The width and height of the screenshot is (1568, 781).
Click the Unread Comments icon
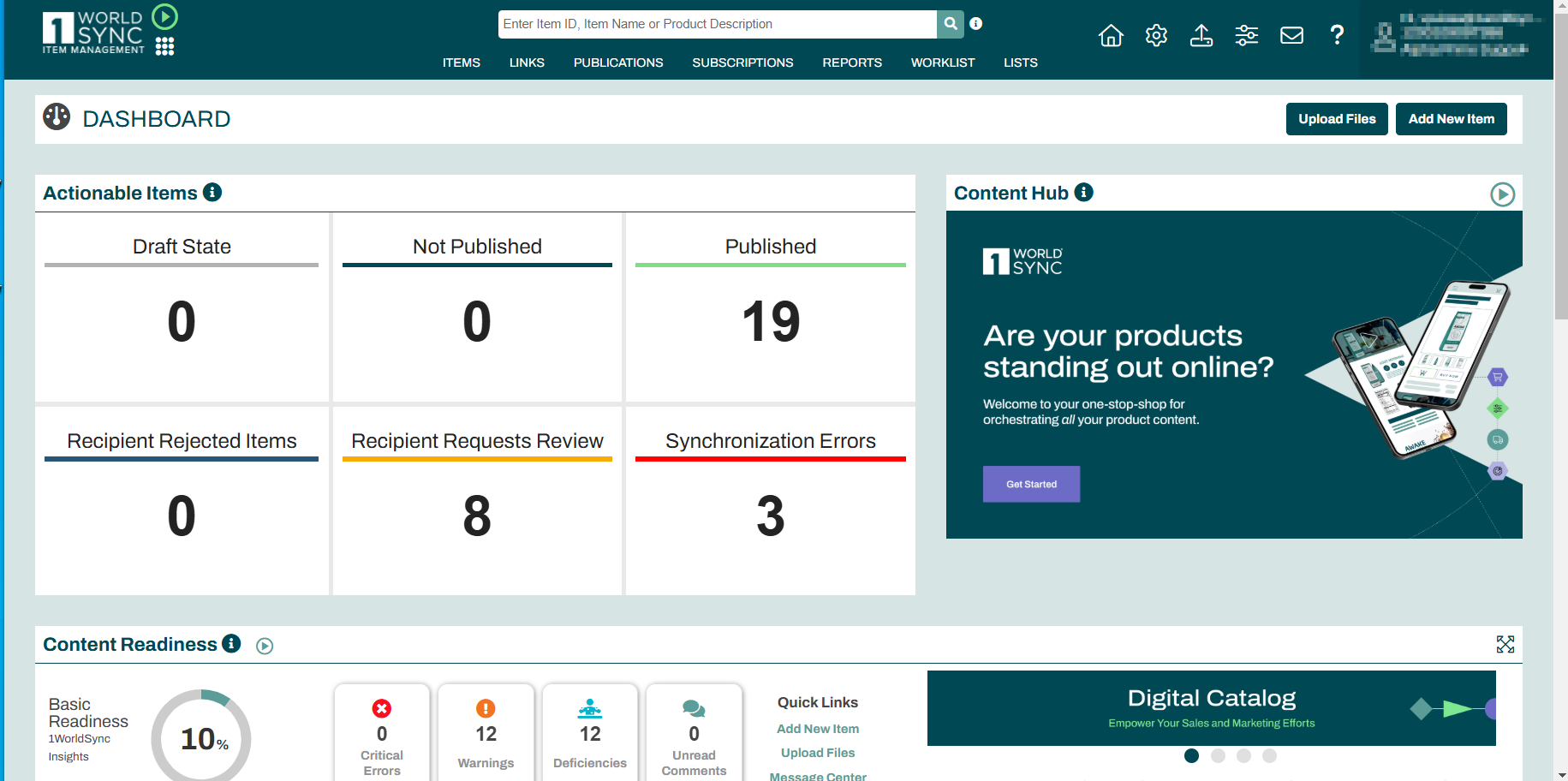(x=694, y=708)
